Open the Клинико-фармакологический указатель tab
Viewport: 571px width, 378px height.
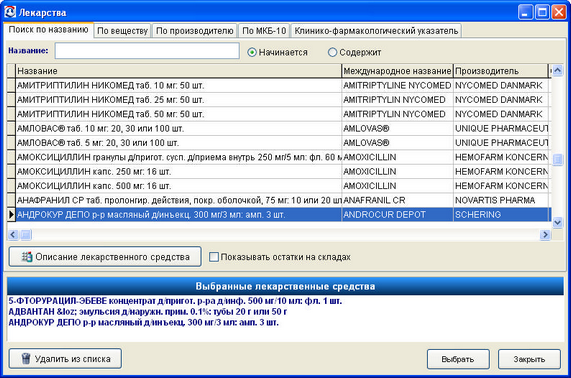(376, 31)
